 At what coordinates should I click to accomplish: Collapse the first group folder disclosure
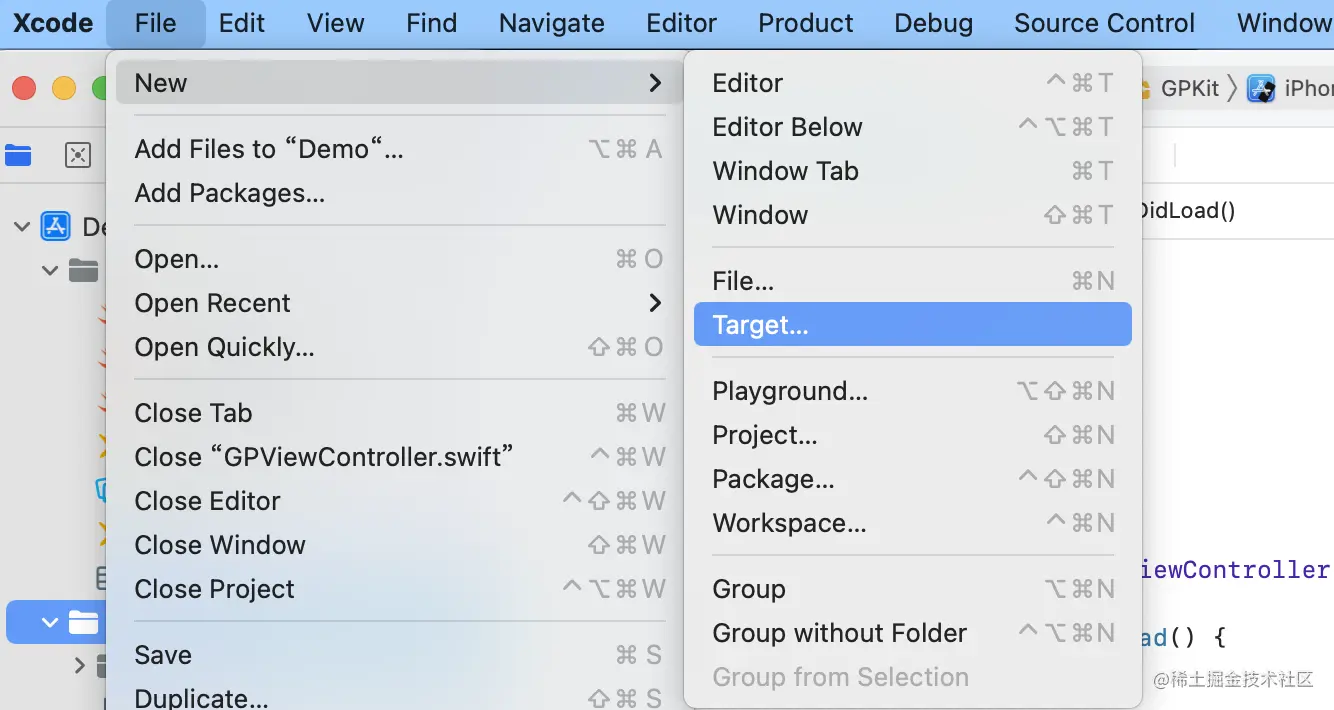click(50, 270)
